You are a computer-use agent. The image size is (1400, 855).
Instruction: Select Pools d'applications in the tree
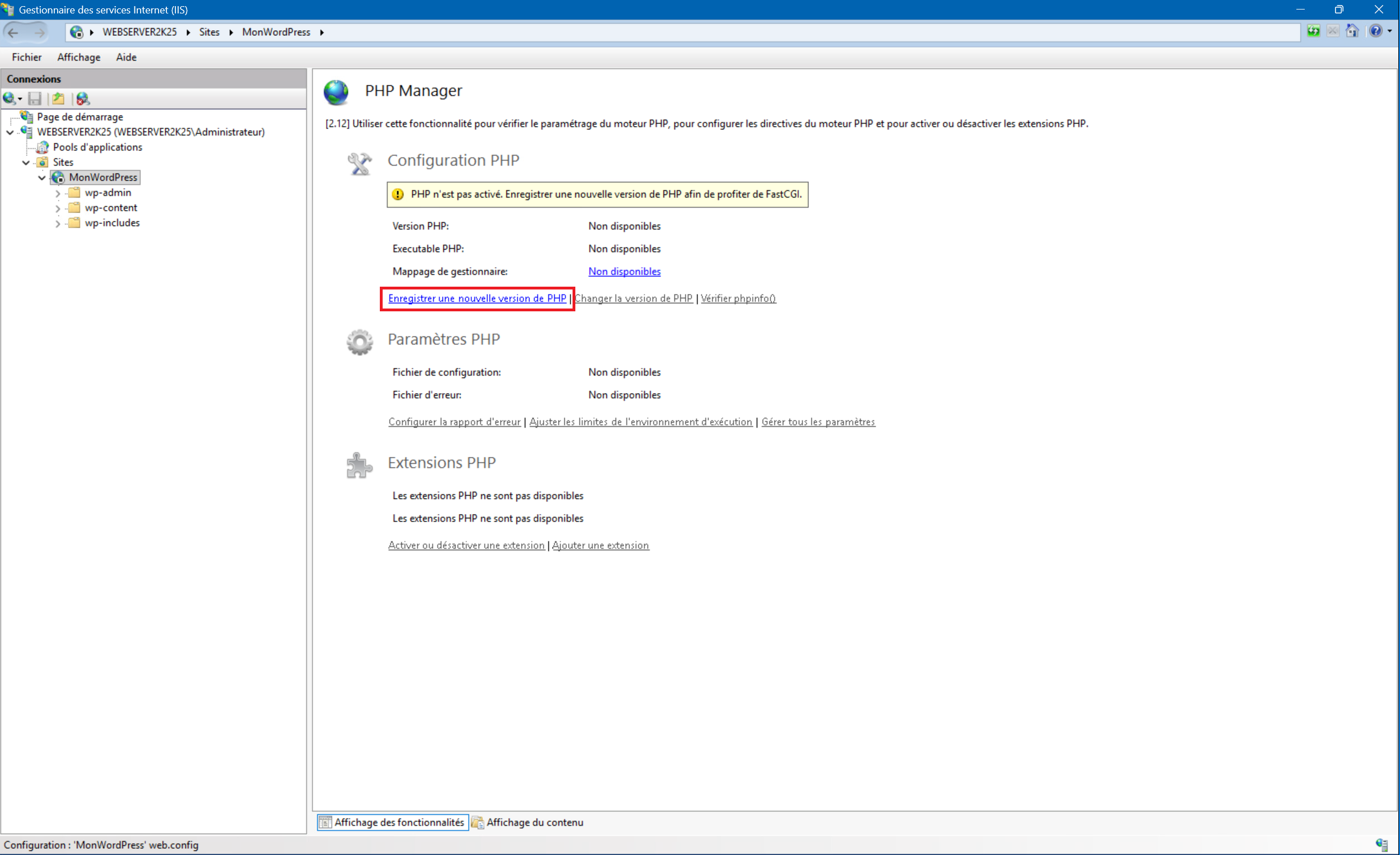pyautogui.click(x=97, y=147)
